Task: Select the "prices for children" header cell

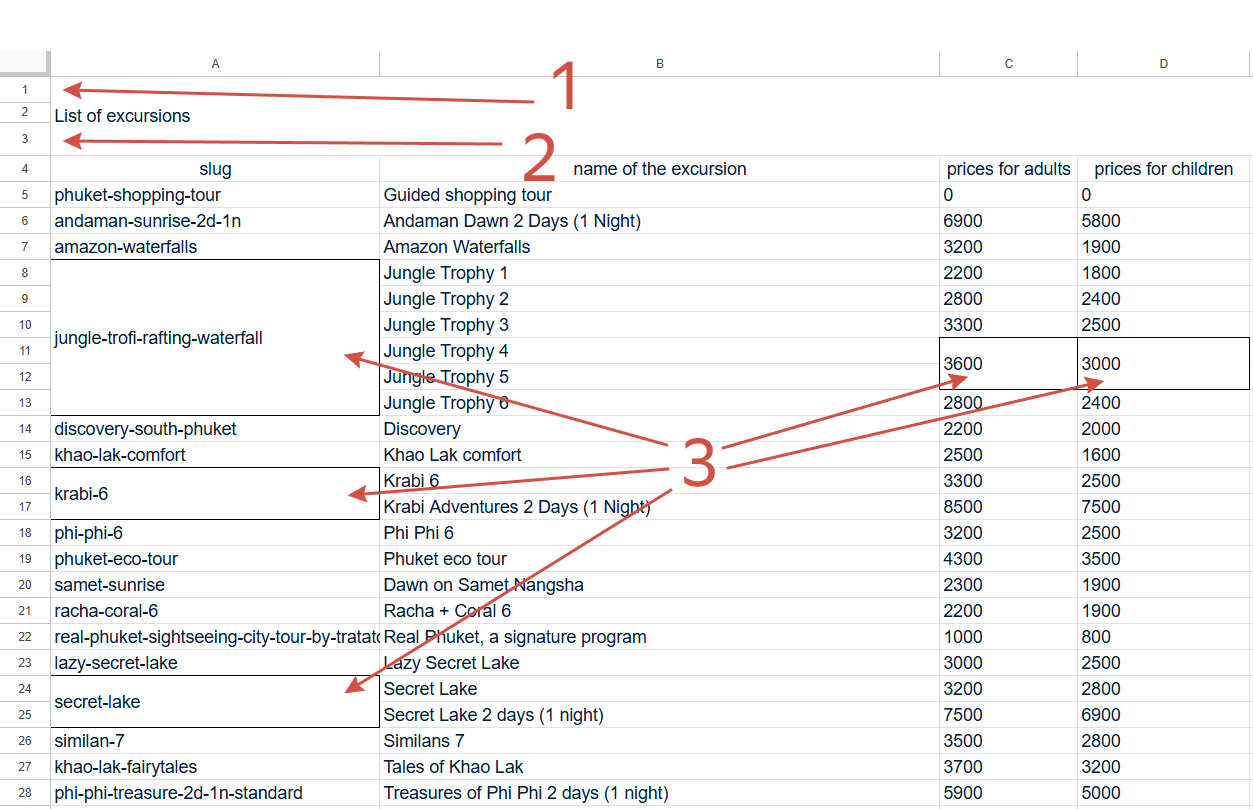Action: [1164, 169]
